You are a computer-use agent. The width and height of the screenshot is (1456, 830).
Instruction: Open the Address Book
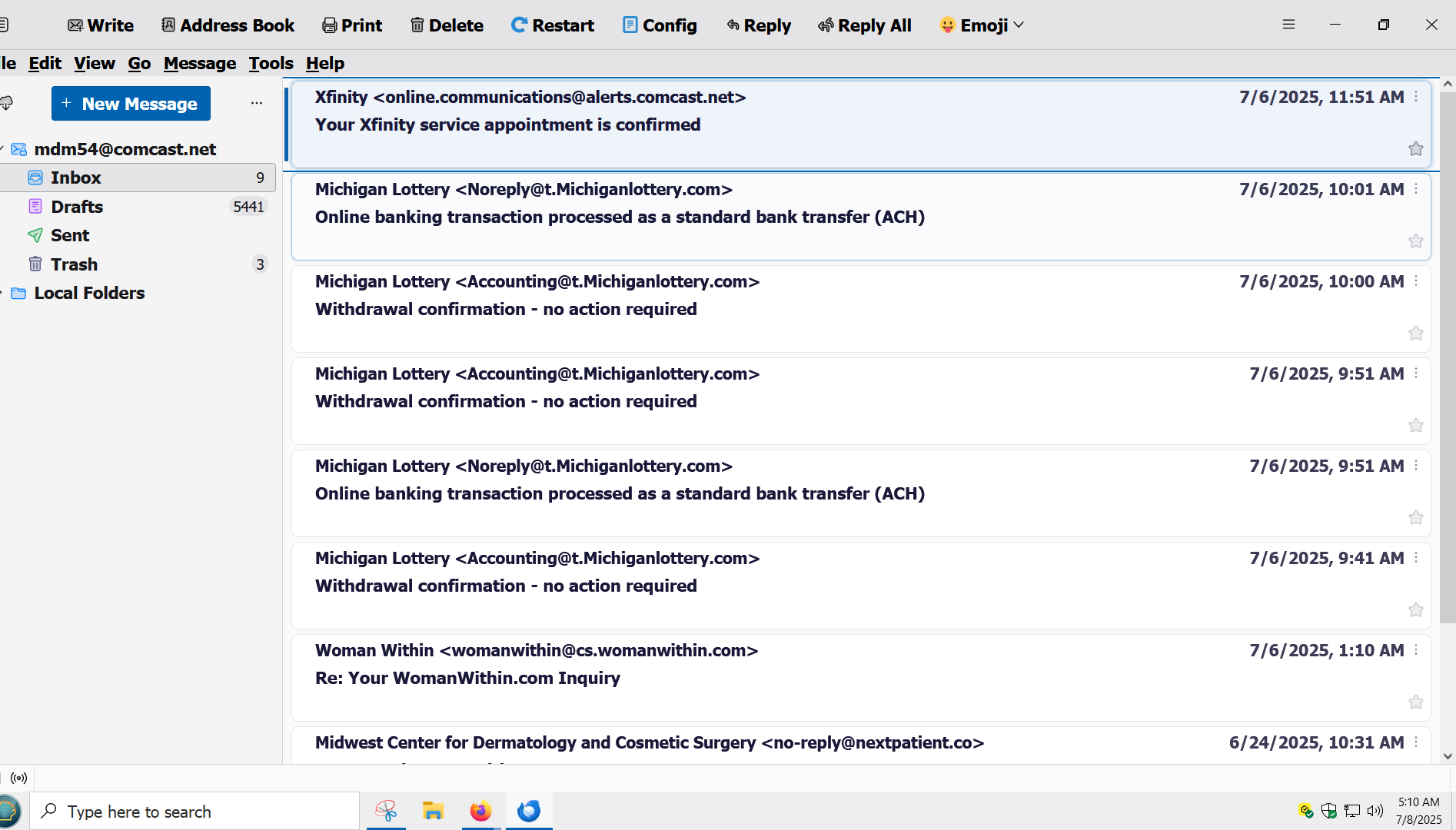[228, 25]
